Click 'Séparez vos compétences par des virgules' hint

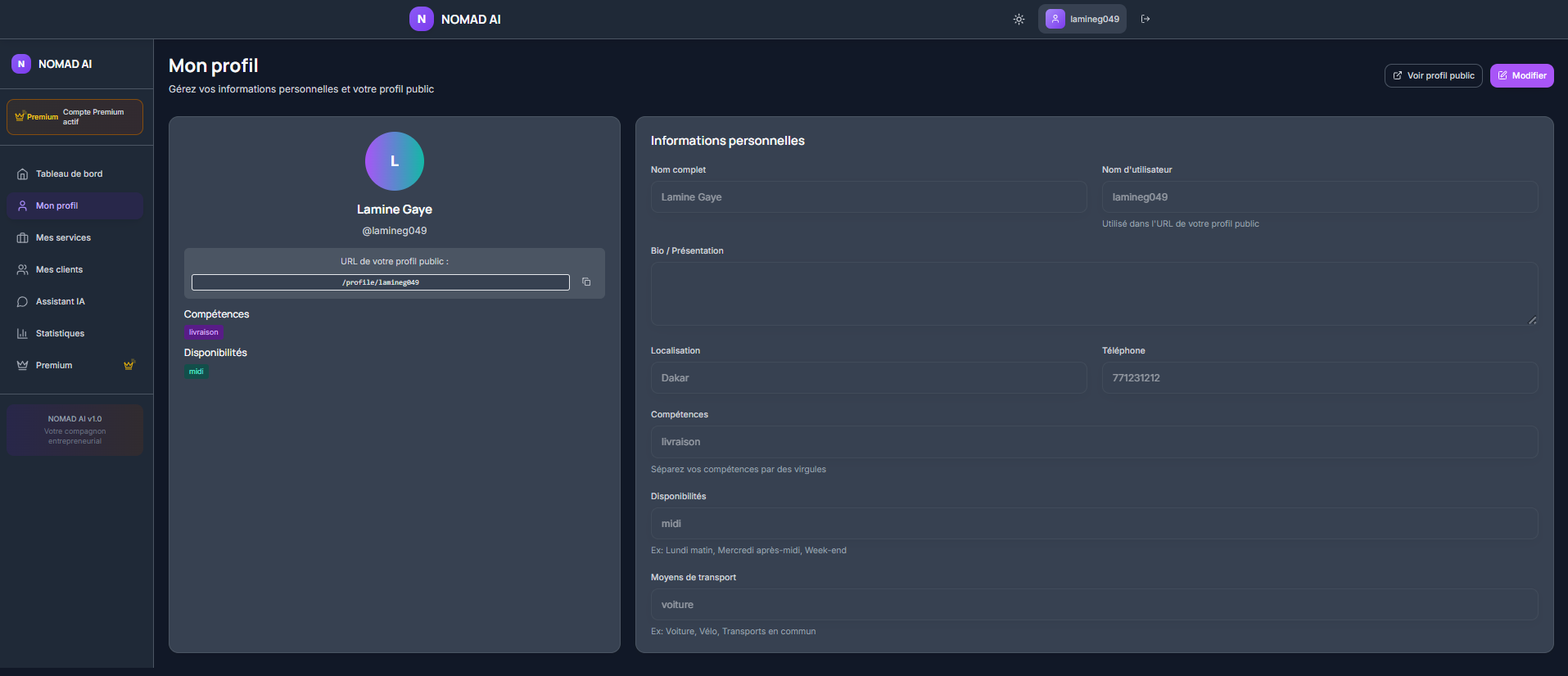[739, 469]
